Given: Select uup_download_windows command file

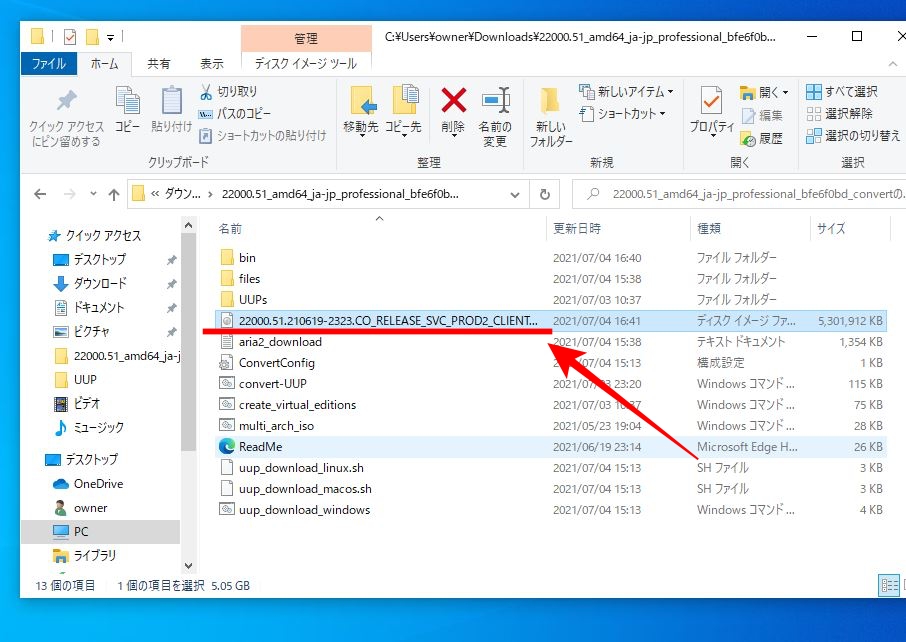Looking at the screenshot, I should (551, 510).
